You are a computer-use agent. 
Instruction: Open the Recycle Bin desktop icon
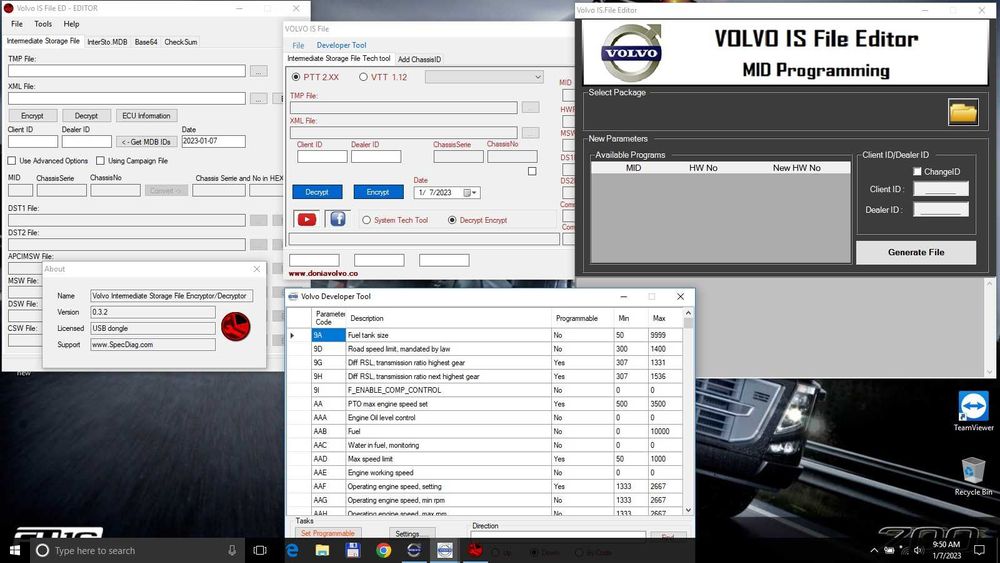[973, 476]
